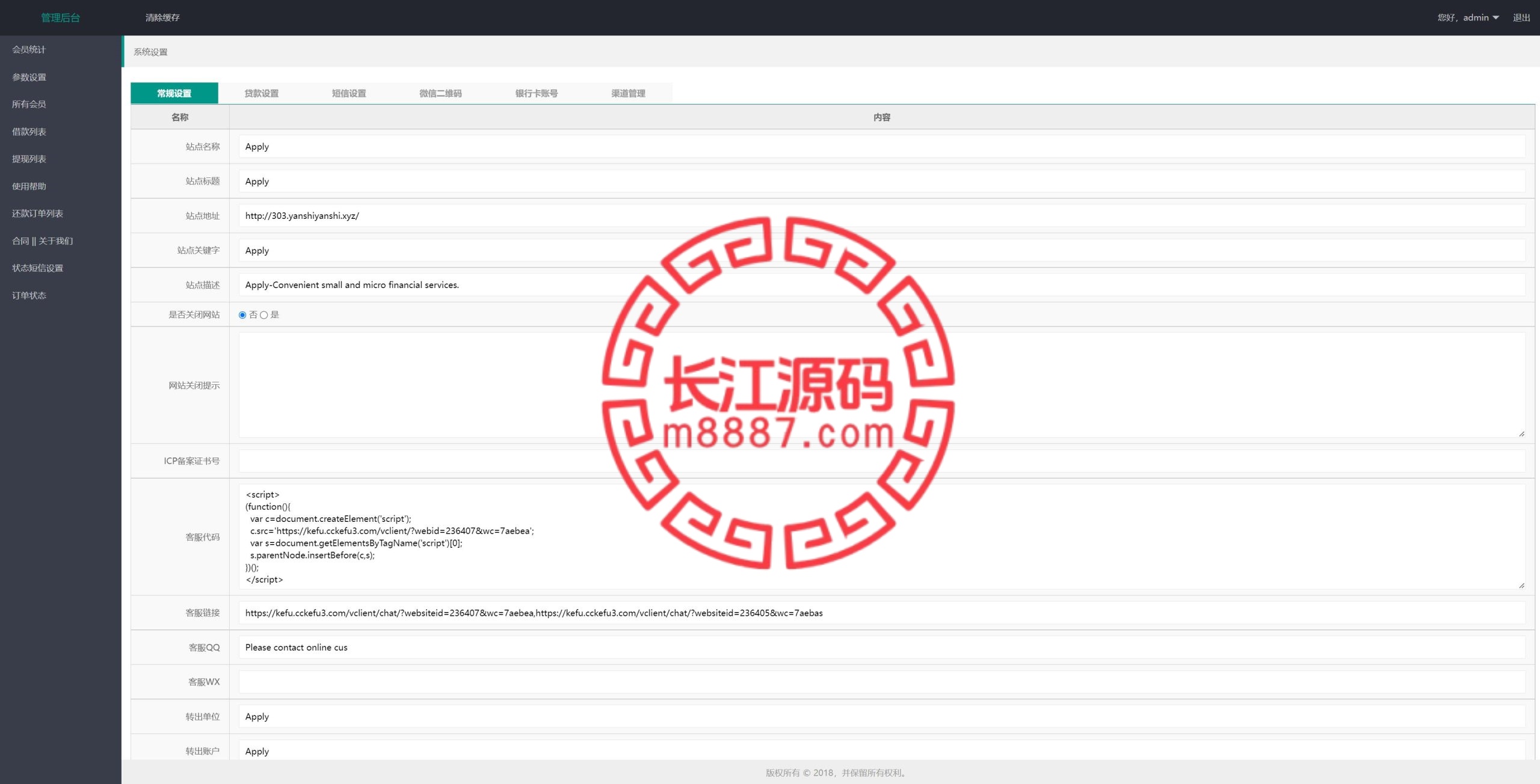Click 清除缓存 in the top bar
The image size is (1540, 784).
click(x=162, y=17)
